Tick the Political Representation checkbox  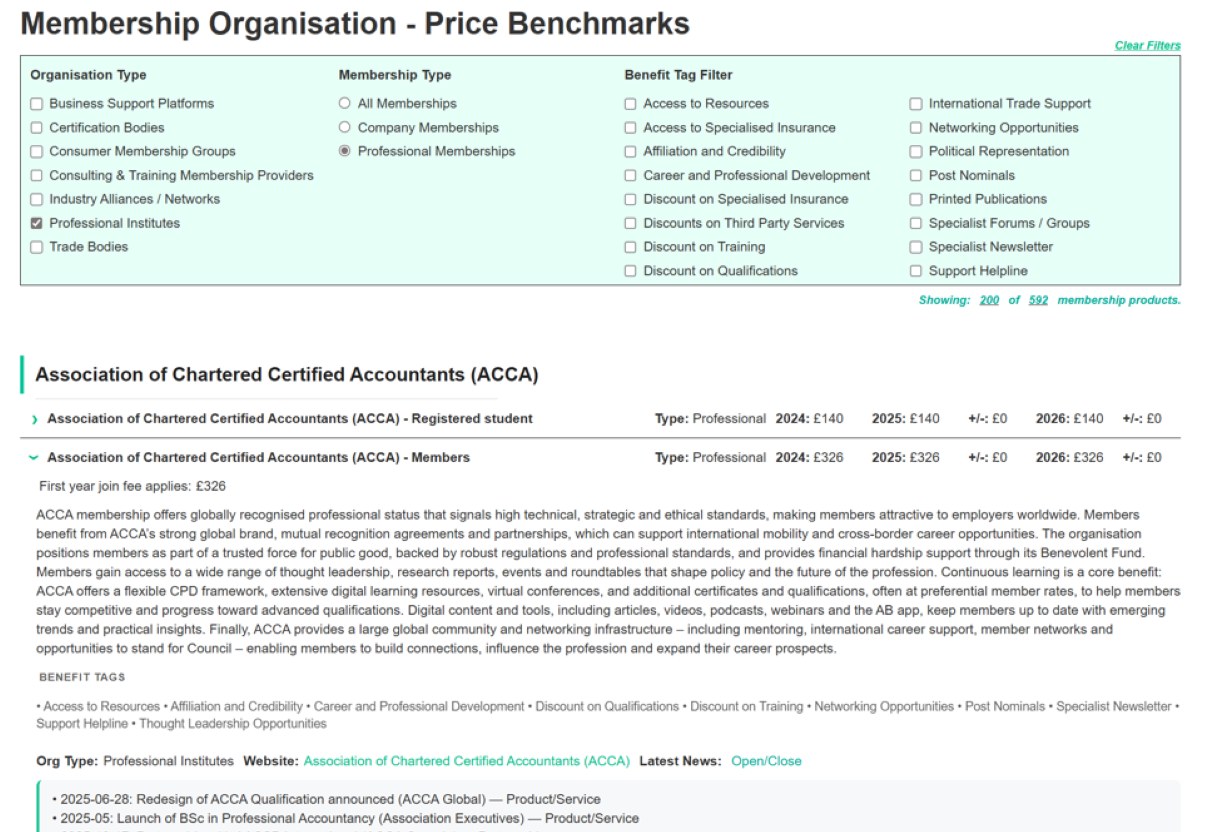click(x=916, y=152)
